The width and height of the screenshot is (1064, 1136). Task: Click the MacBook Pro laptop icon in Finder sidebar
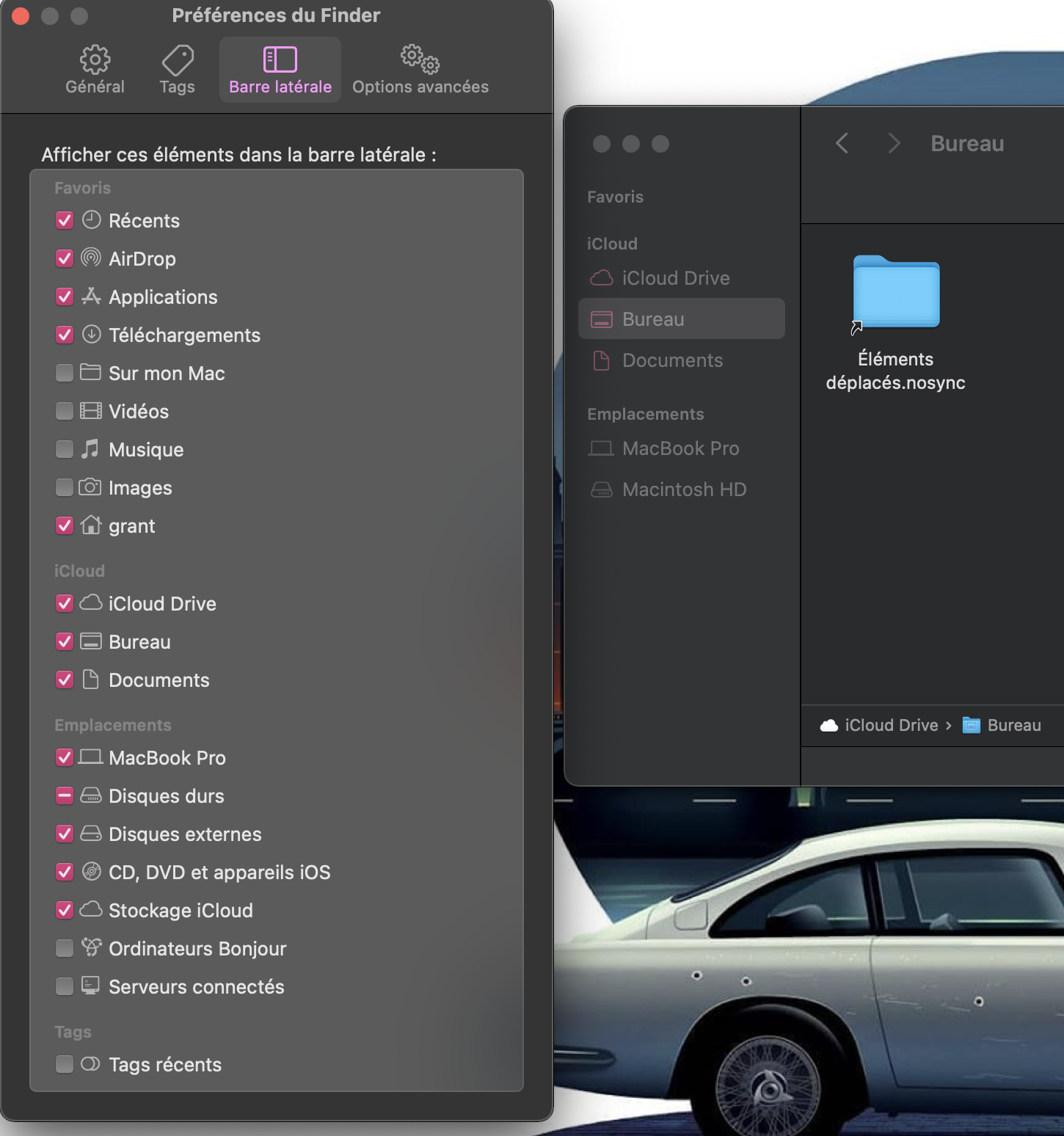tap(602, 448)
